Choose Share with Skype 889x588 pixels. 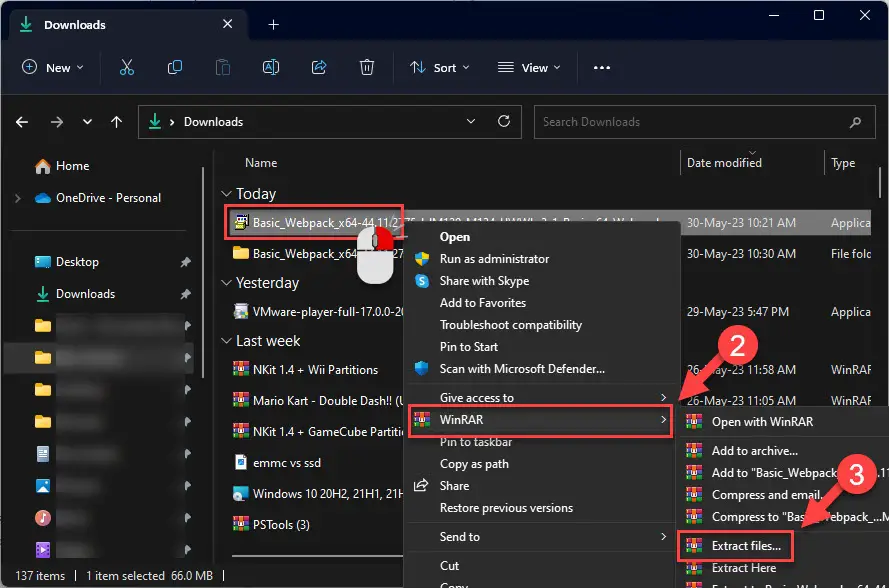coord(484,281)
